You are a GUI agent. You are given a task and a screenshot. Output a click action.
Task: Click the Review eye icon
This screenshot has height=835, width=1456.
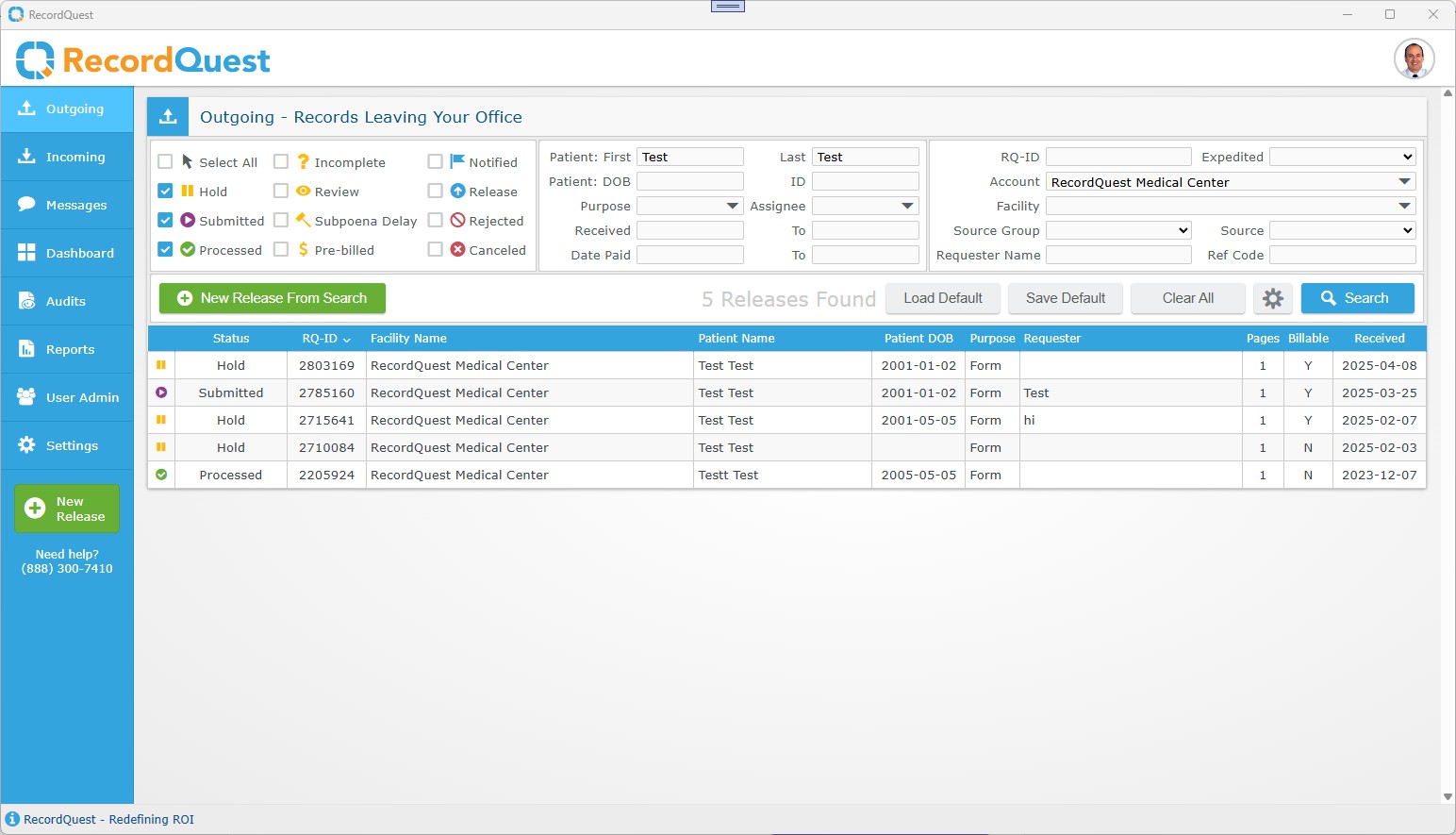coord(303,191)
